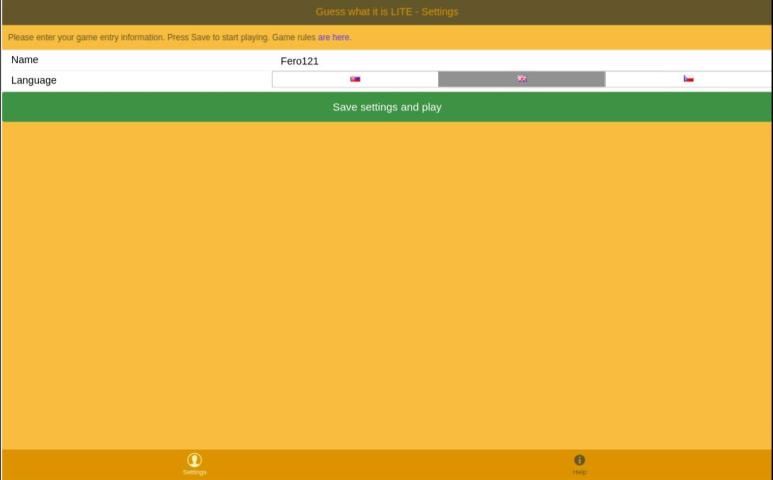The height and width of the screenshot is (480, 773).
Task: Click the 'Please enter your game entry' instruction text
Action: pos(85,37)
